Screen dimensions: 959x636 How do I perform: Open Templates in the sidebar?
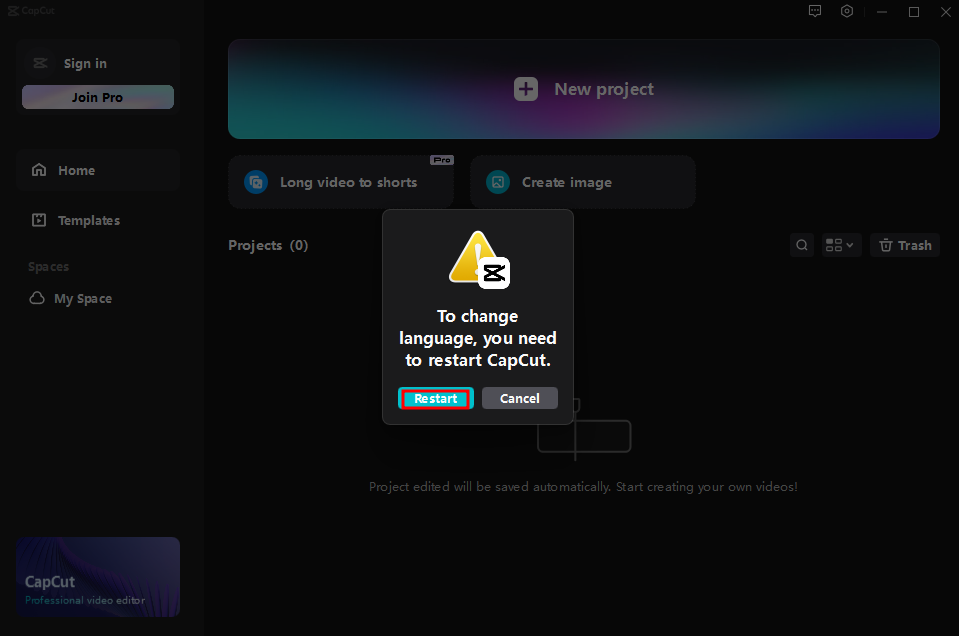[x=98, y=220]
